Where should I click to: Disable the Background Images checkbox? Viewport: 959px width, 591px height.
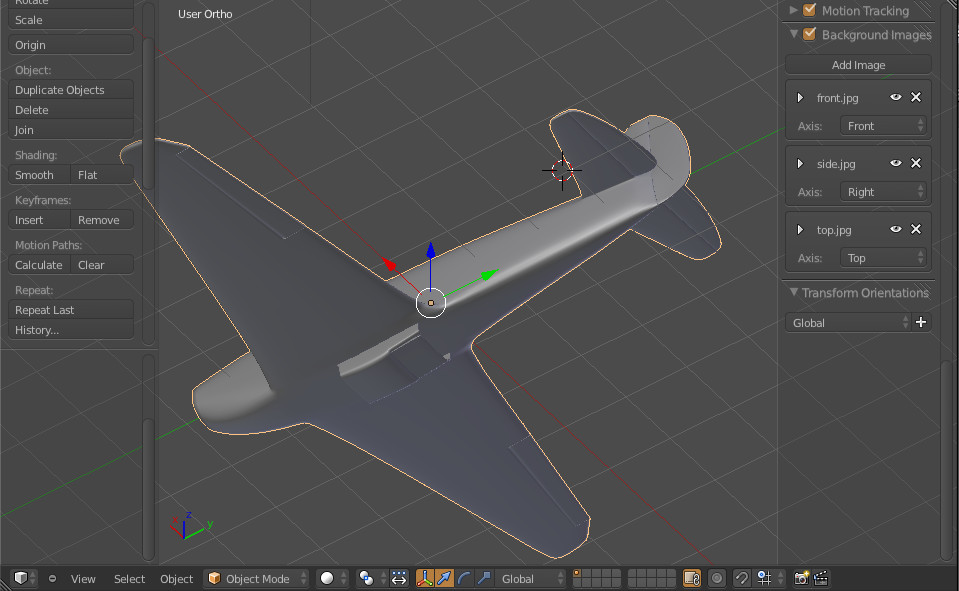pyautogui.click(x=809, y=34)
